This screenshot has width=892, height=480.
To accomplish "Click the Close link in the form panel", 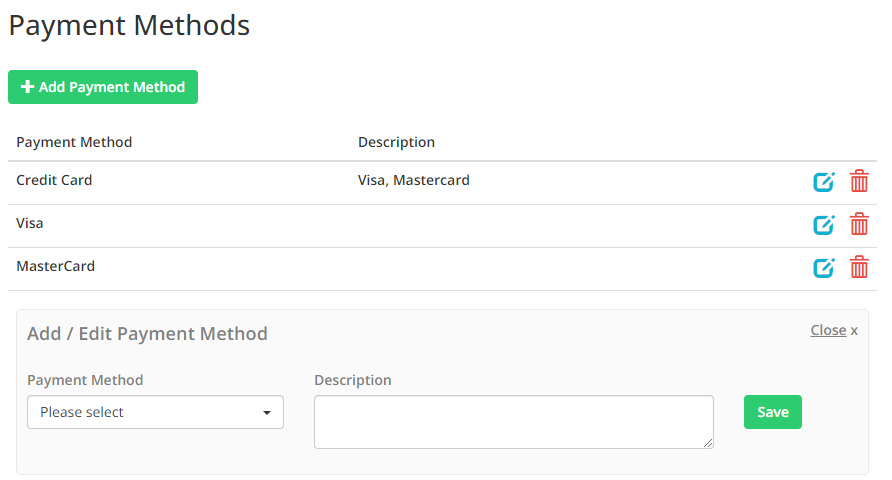I will [828, 330].
